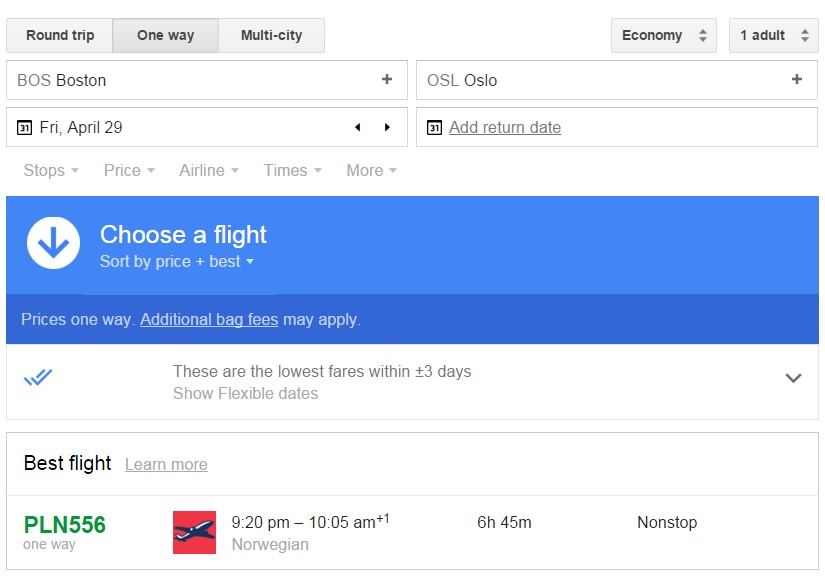Click the double checkmark lowest fares icon

click(x=38, y=377)
